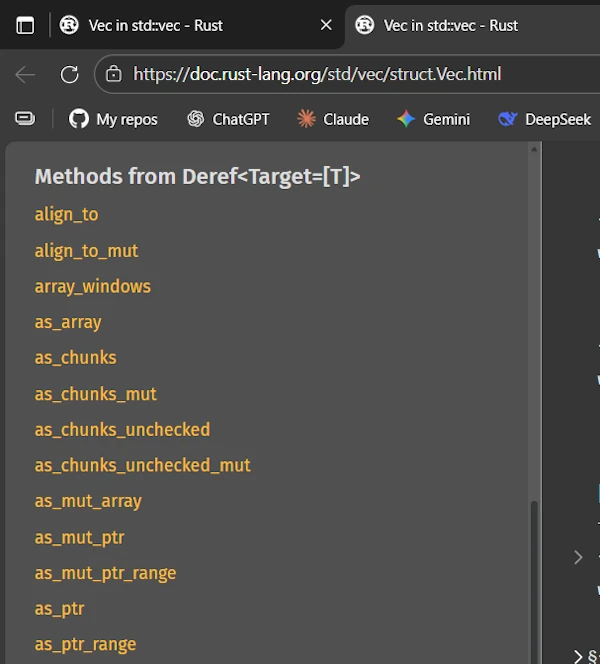Click the back navigation arrow

coord(26,74)
